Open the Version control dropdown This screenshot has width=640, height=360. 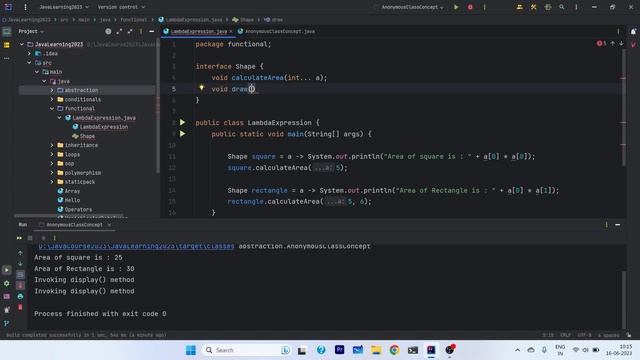(121, 7)
